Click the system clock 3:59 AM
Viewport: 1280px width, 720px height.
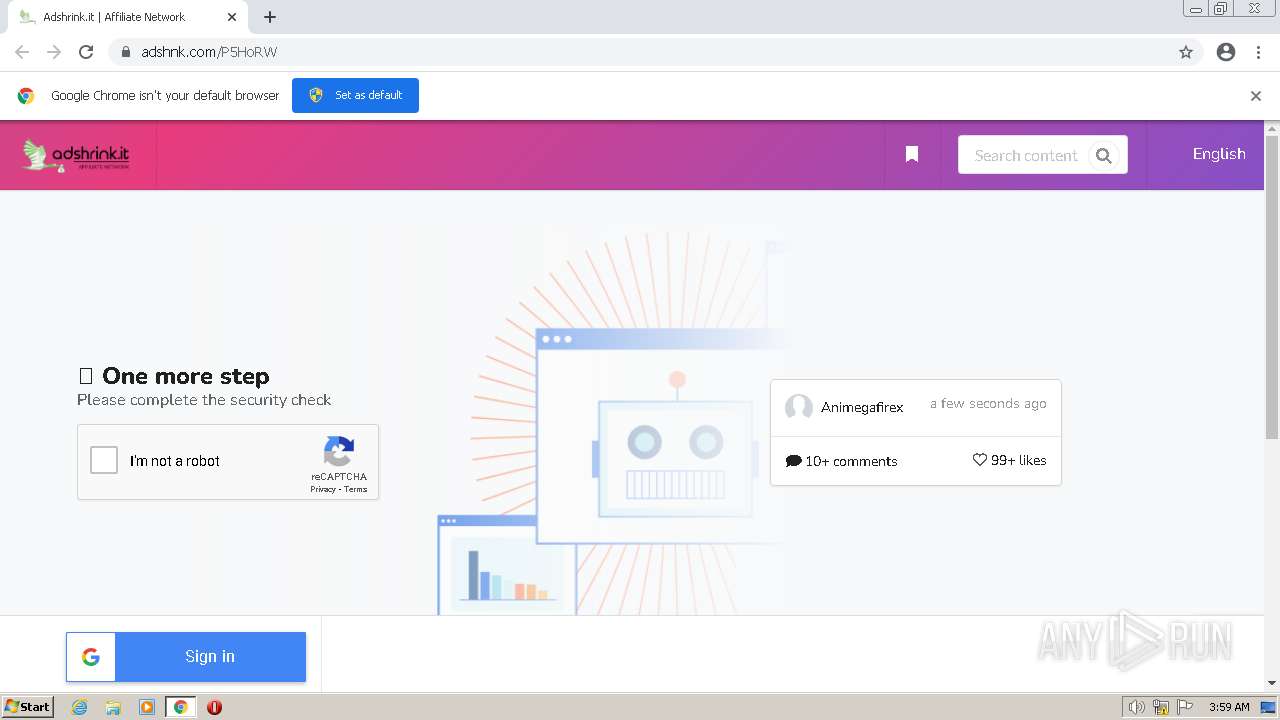pos(1229,707)
